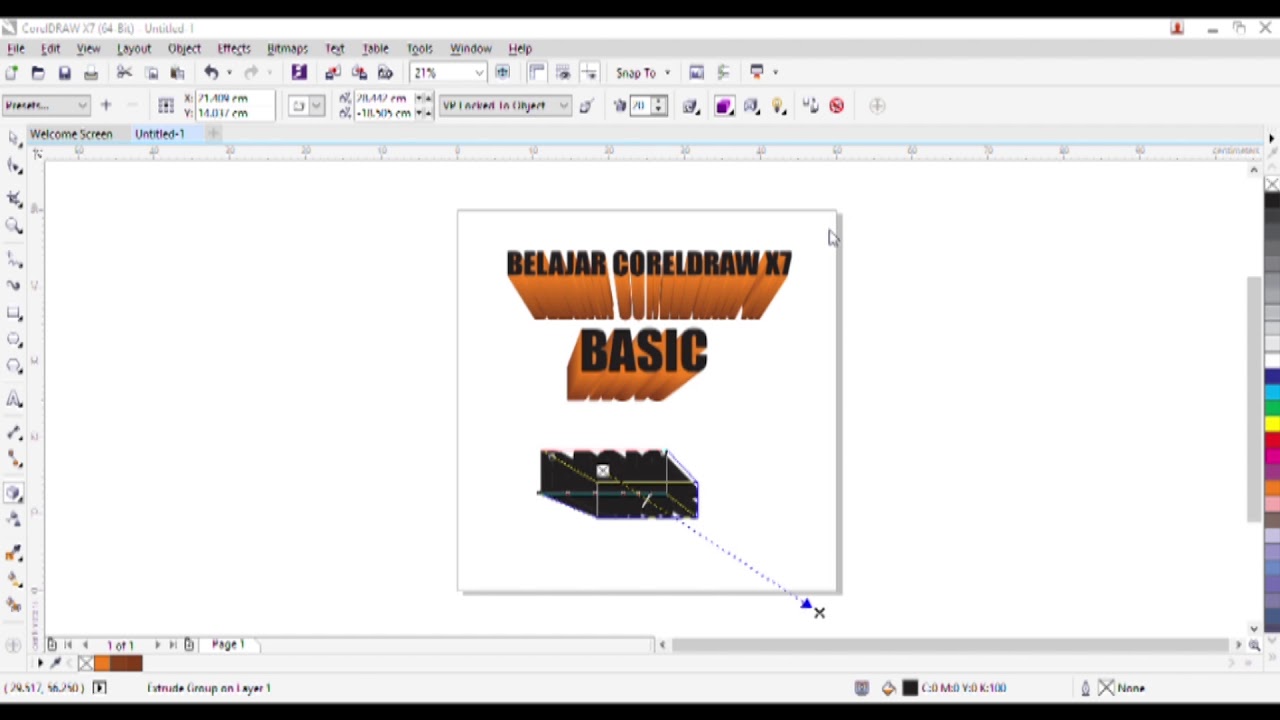Expand the Application launcher dropdown arrow
The height and width of the screenshot is (720, 1280).
[x=775, y=72]
